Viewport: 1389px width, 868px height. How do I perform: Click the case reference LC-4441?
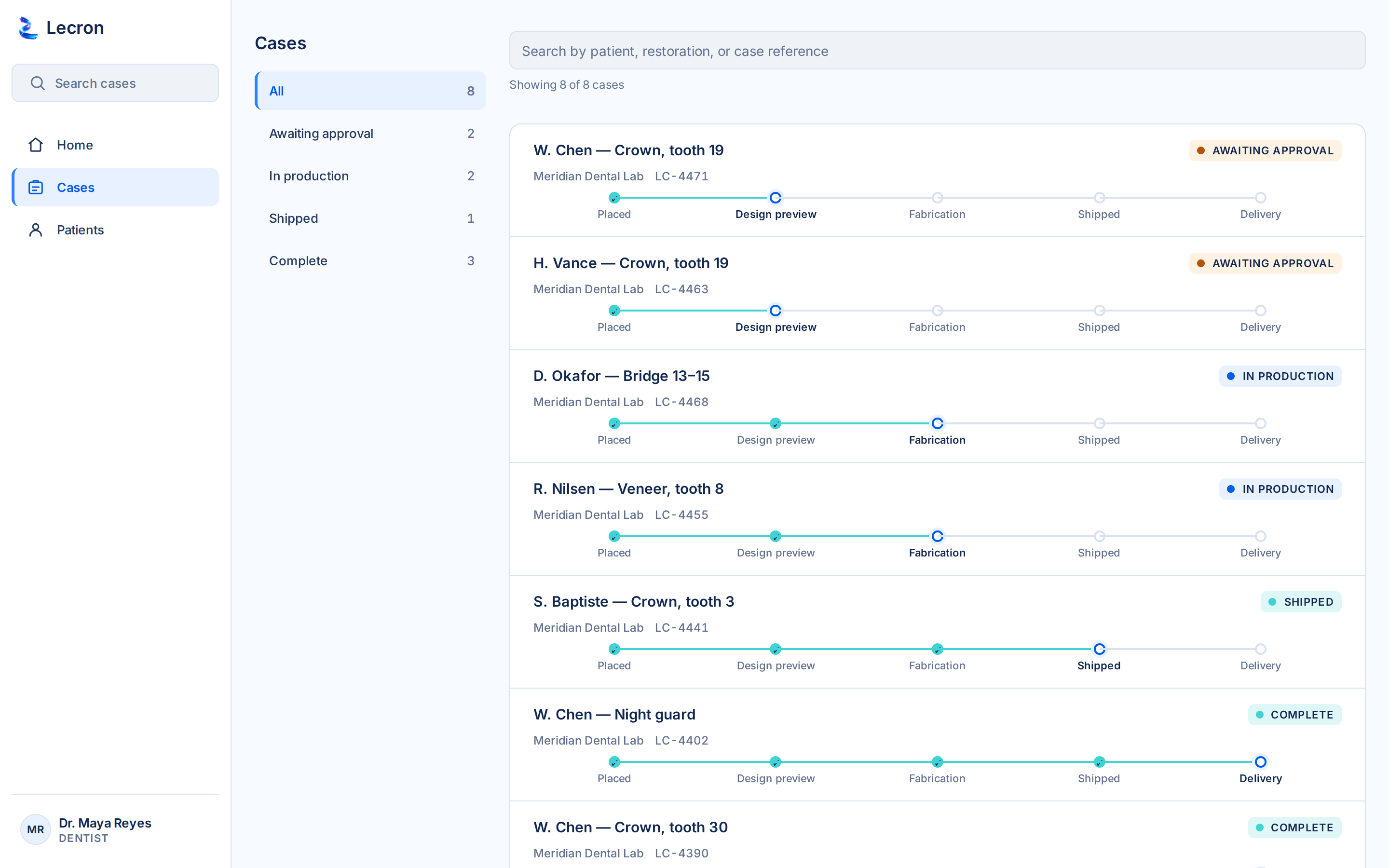(x=681, y=627)
